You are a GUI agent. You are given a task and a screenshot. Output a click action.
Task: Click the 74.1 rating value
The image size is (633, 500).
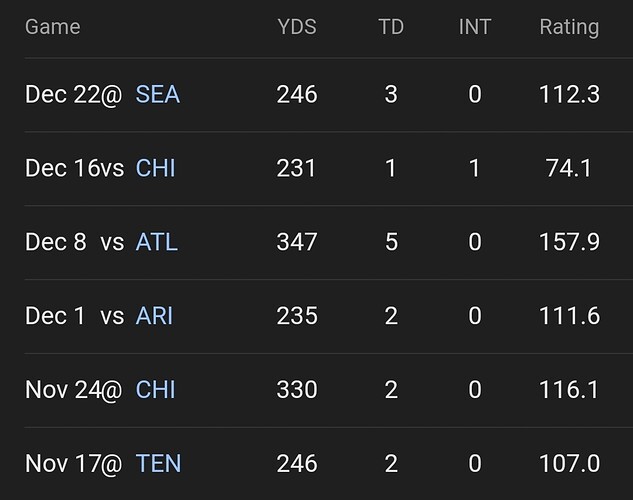(569, 168)
